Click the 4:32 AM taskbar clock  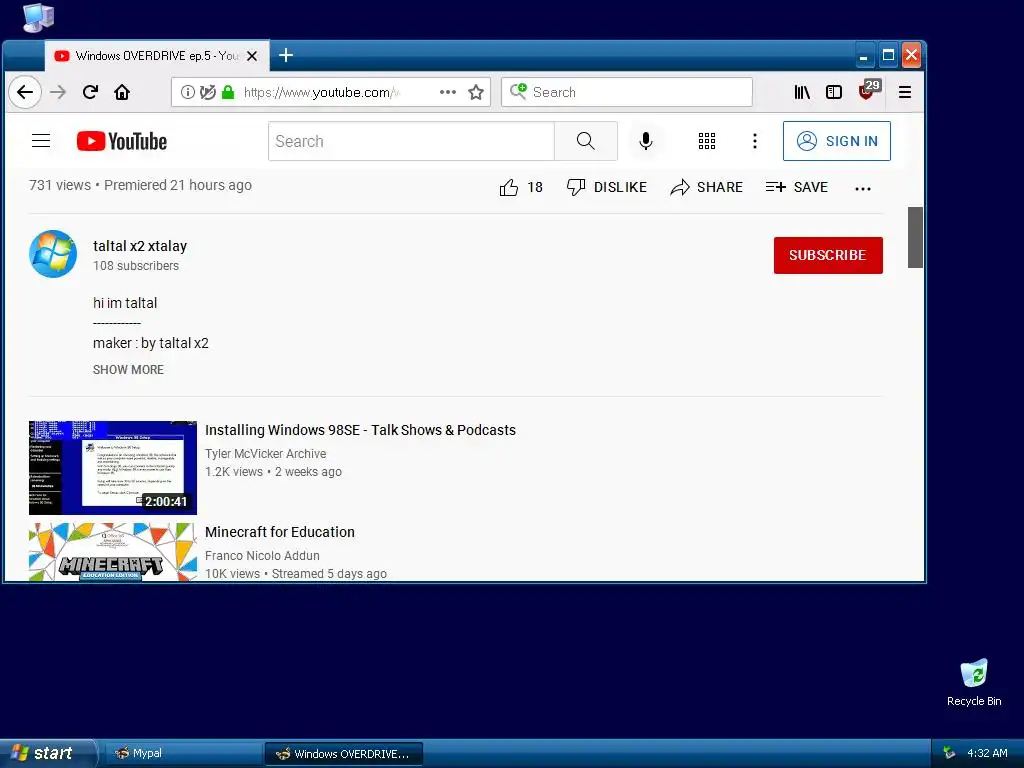987,754
